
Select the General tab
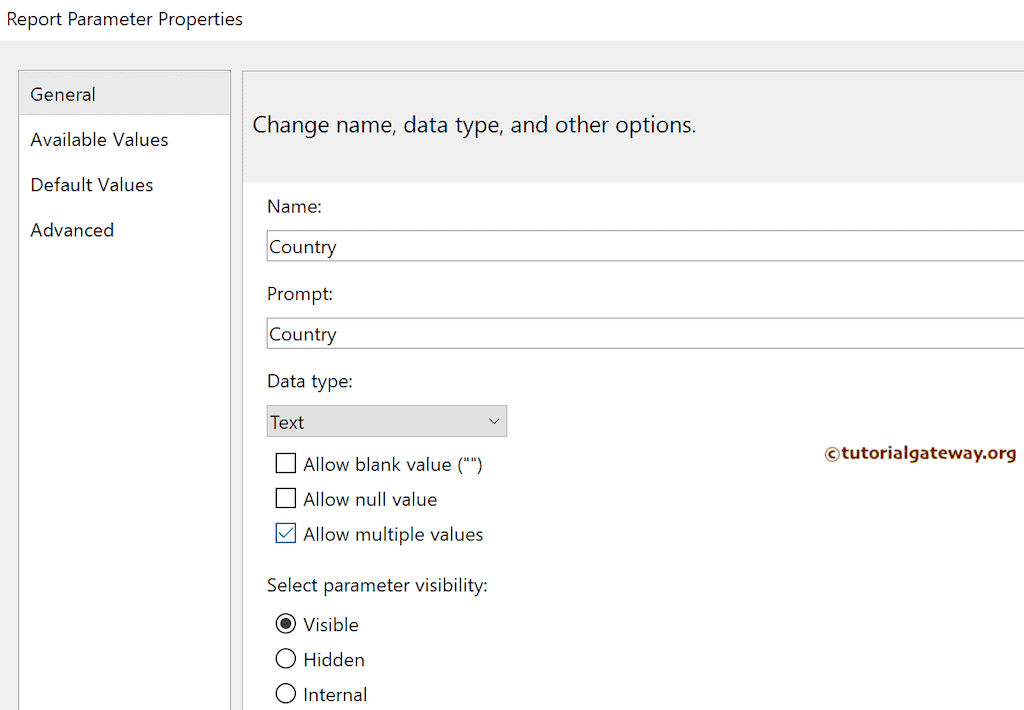coord(62,93)
